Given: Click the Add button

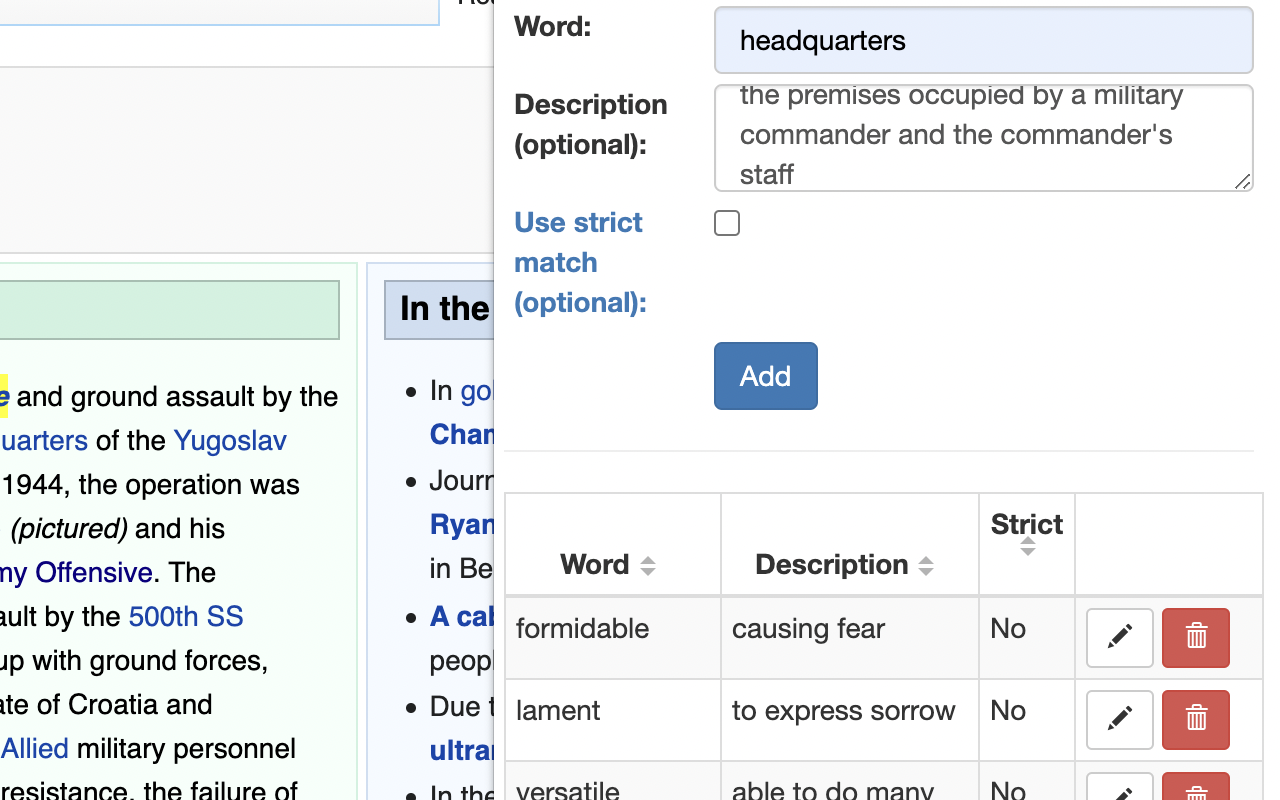Looking at the screenshot, I should tap(766, 376).
